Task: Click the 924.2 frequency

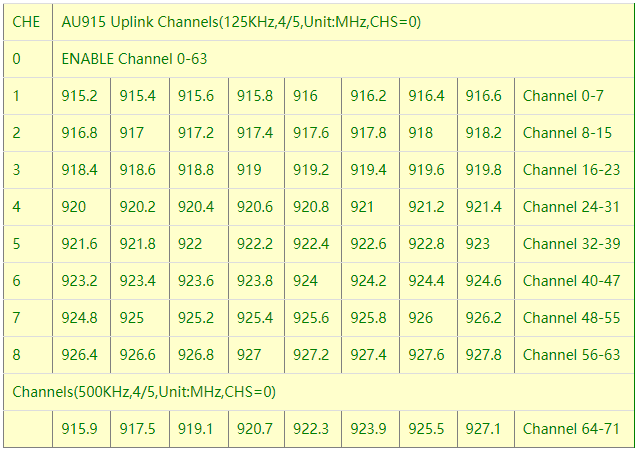Action: coord(368,281)
